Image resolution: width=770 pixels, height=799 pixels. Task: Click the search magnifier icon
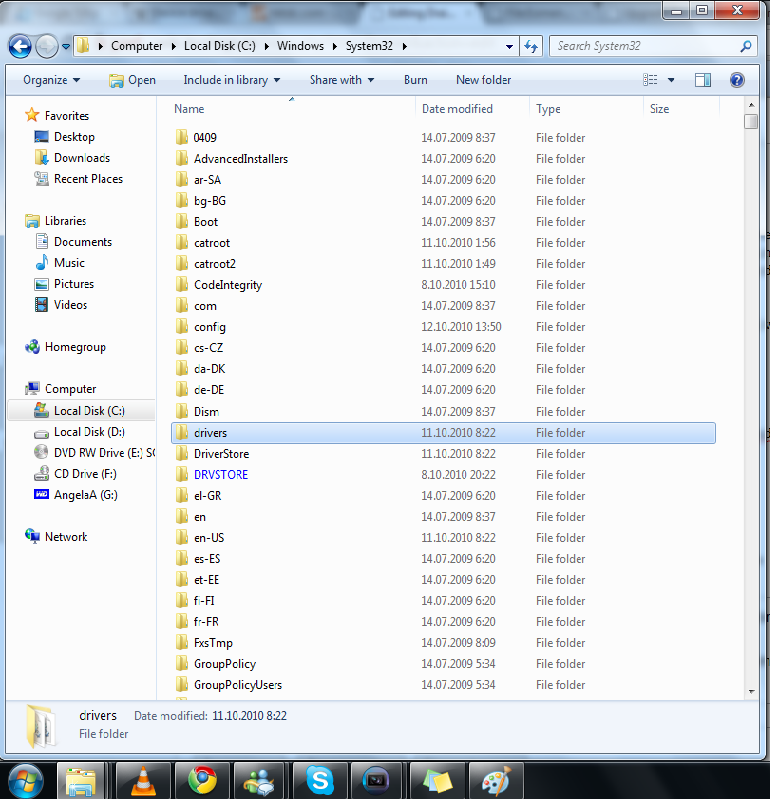[746, 46]
